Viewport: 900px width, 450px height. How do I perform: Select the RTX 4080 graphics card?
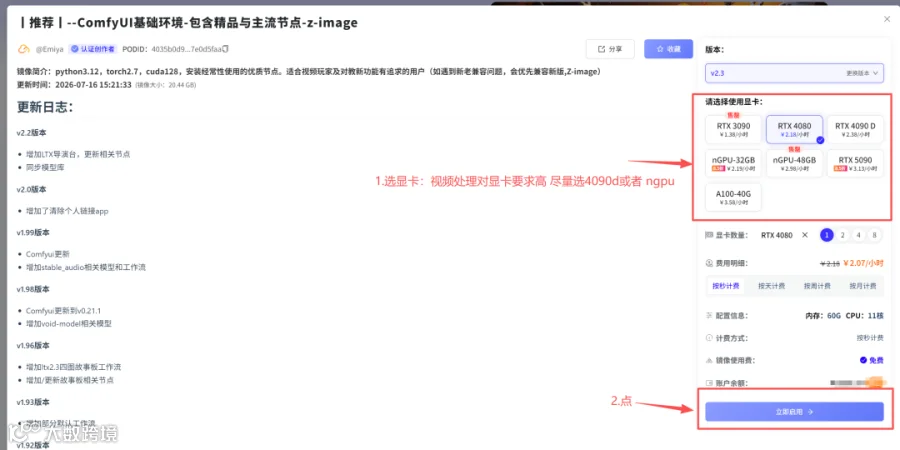point(794,129)
